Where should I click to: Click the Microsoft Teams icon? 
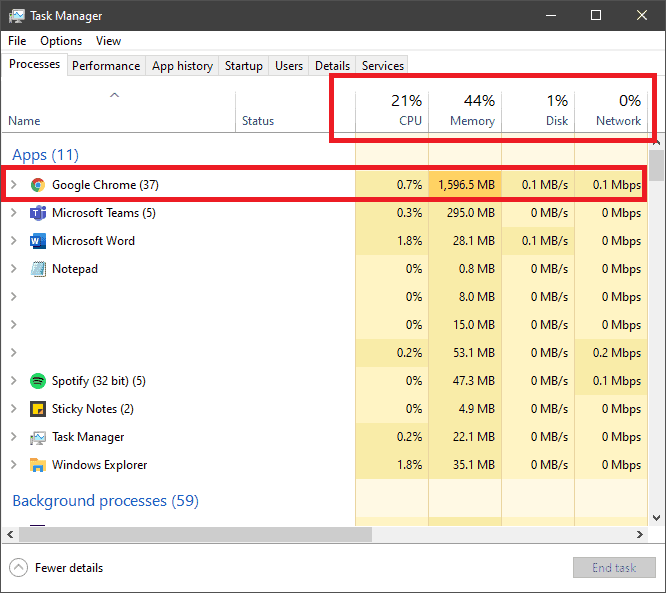[x=38, y=213]
